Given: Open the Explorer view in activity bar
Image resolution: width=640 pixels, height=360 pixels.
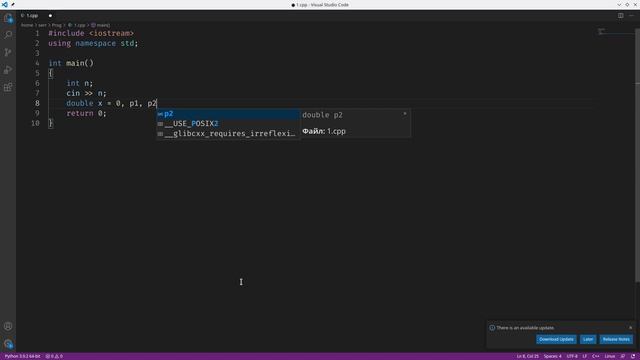Looking at the screenshot, I should coord(8,18).
